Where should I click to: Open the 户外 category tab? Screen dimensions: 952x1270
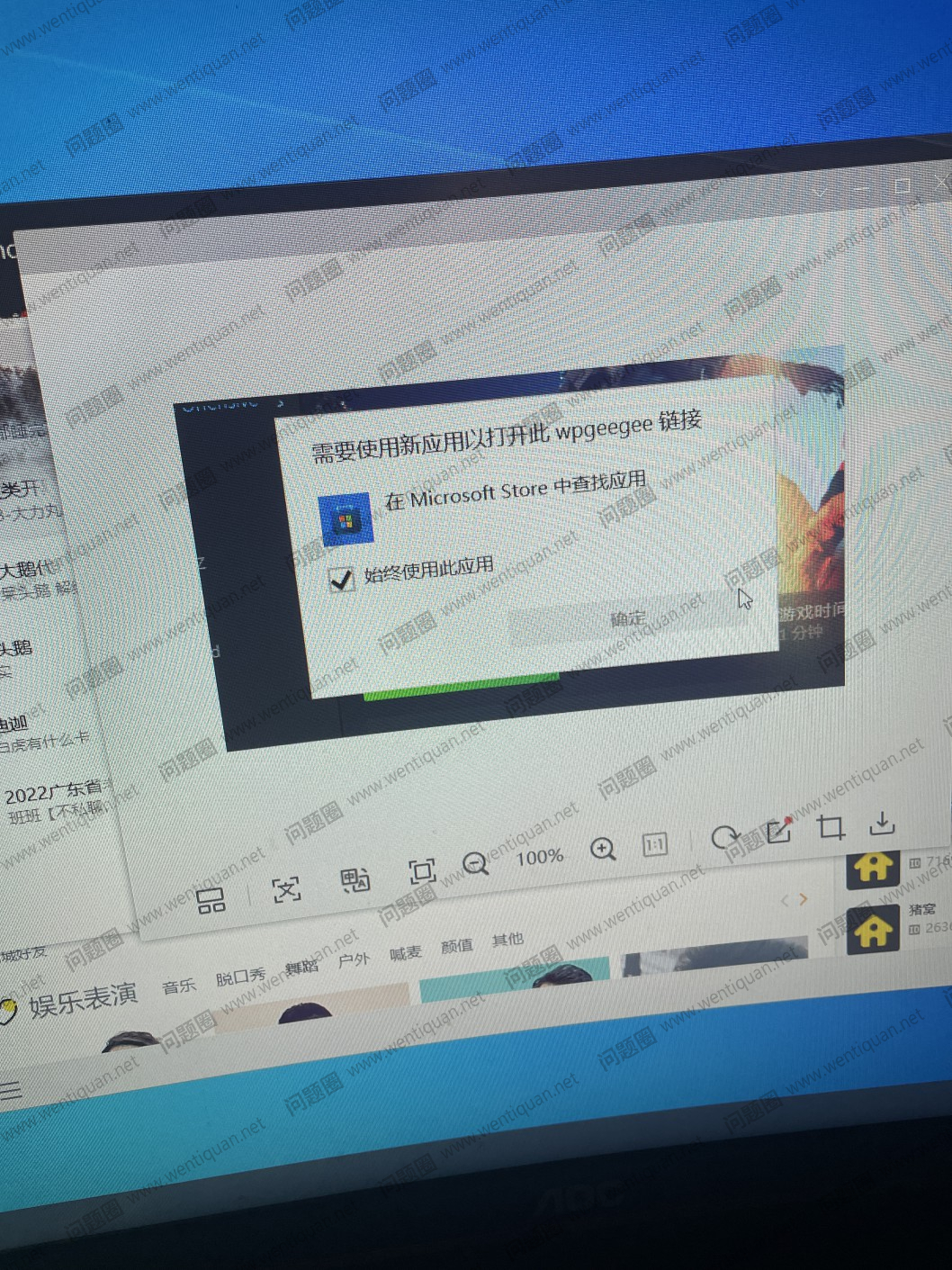coord(354,959)
